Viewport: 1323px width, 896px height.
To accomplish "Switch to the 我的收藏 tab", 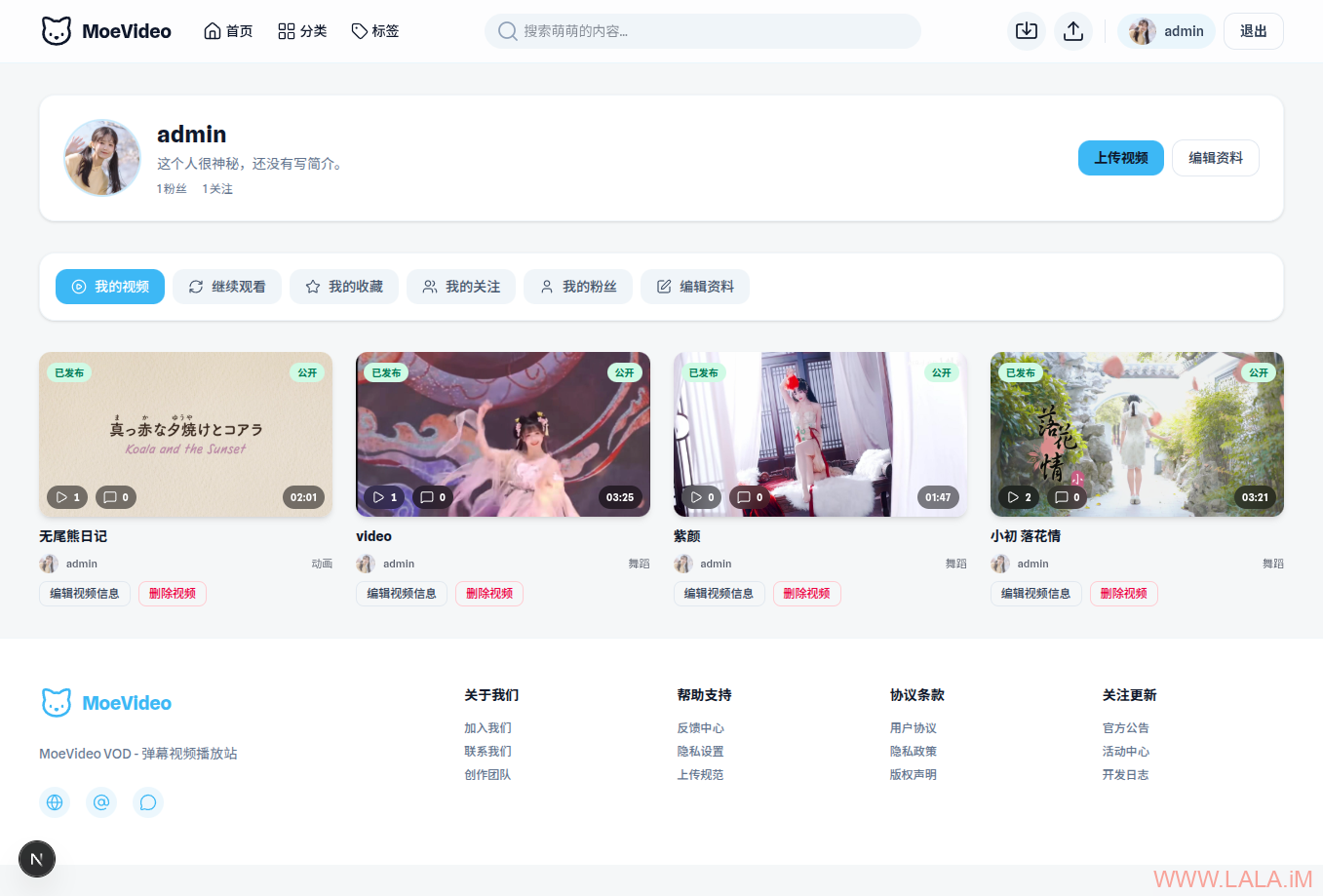I will pos(344,287).
